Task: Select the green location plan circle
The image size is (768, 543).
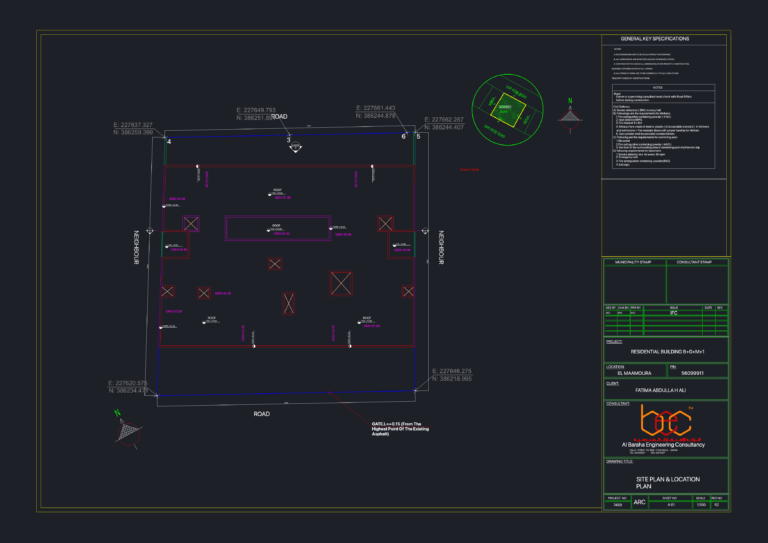Action: 507,110
